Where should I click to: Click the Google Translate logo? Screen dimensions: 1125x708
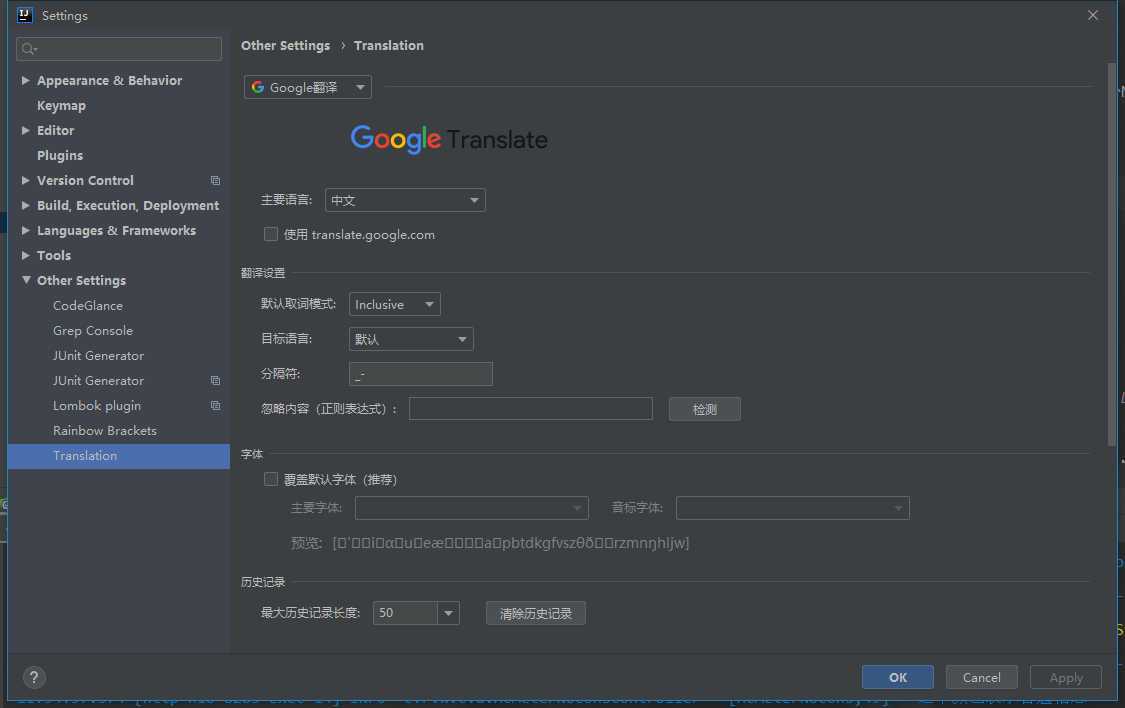click(x=449, y=139)
